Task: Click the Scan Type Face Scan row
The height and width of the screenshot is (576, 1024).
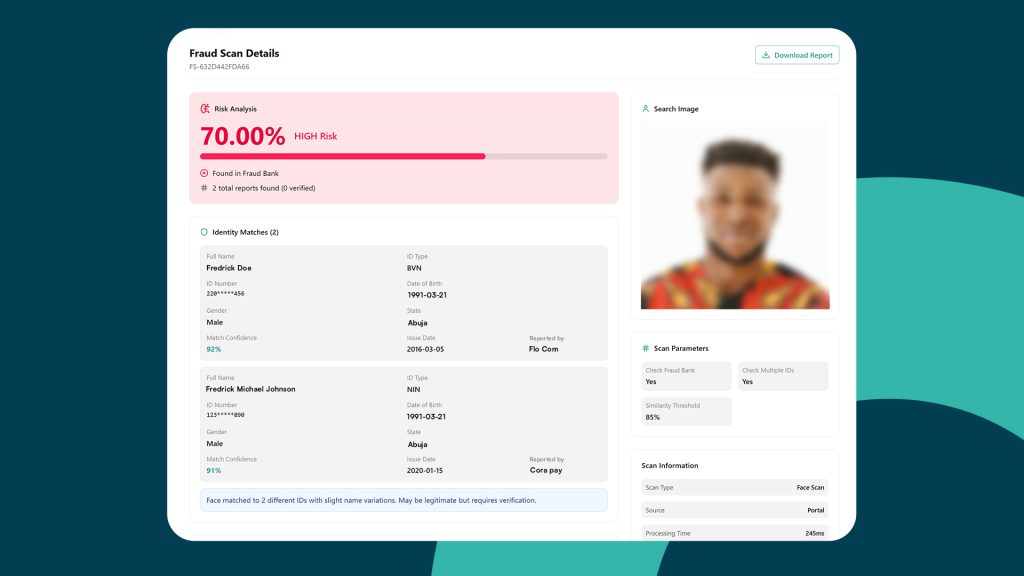Action: tap(735, 488)
